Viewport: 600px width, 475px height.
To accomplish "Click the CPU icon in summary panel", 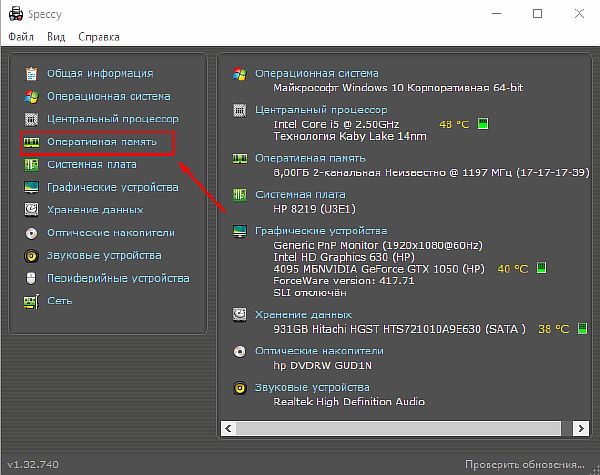I will point(240,111).
